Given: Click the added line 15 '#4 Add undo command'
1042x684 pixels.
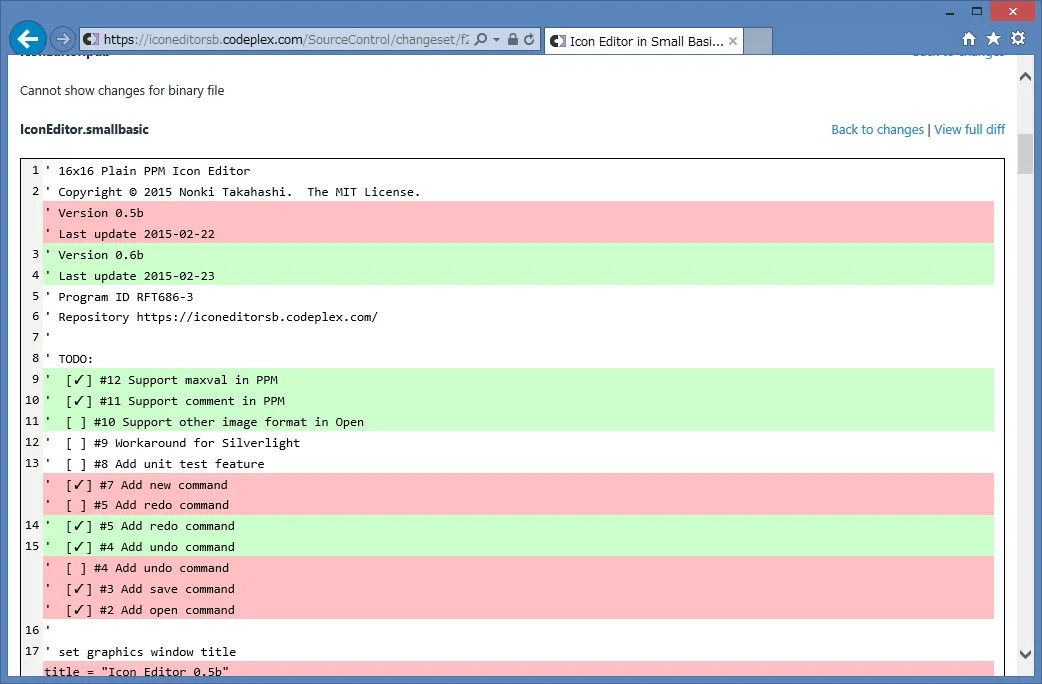Looking at the screenshot, I should (519, 547).
